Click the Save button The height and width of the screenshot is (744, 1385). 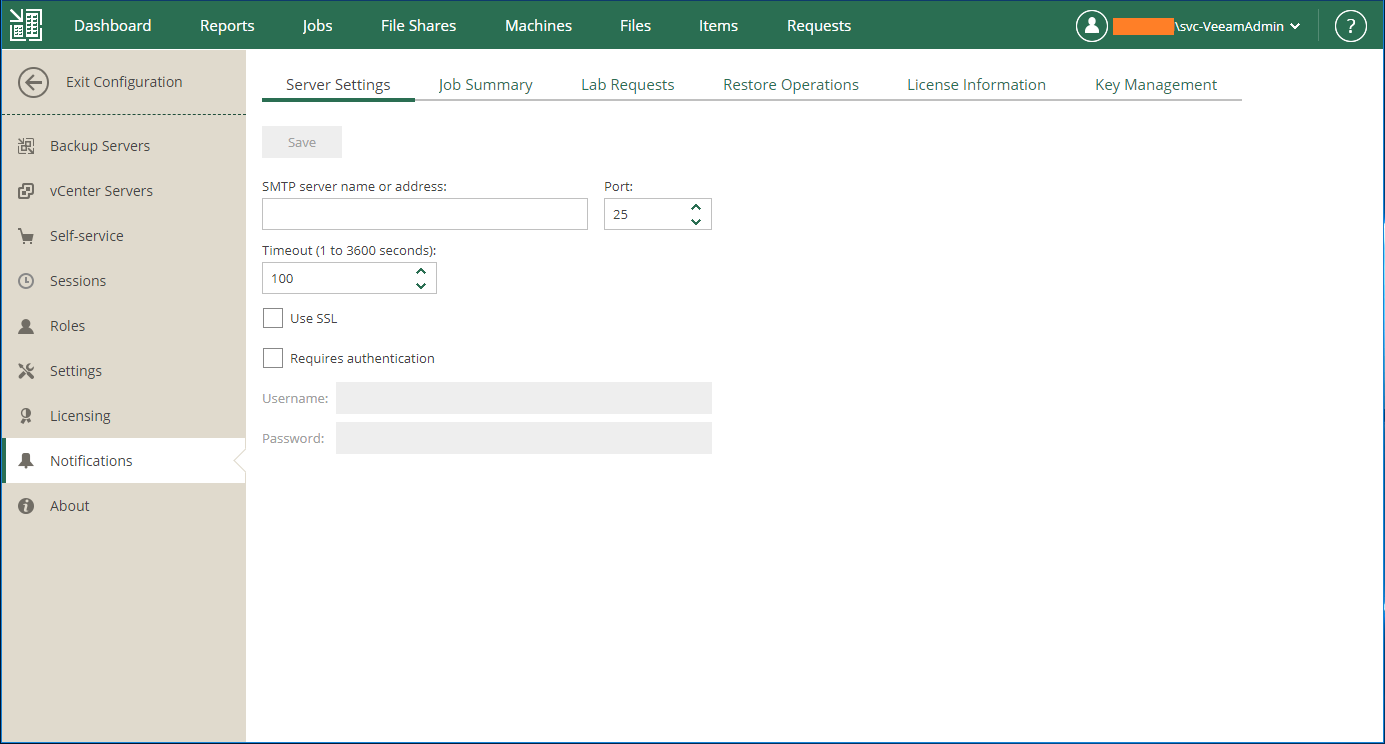point(302,142)
